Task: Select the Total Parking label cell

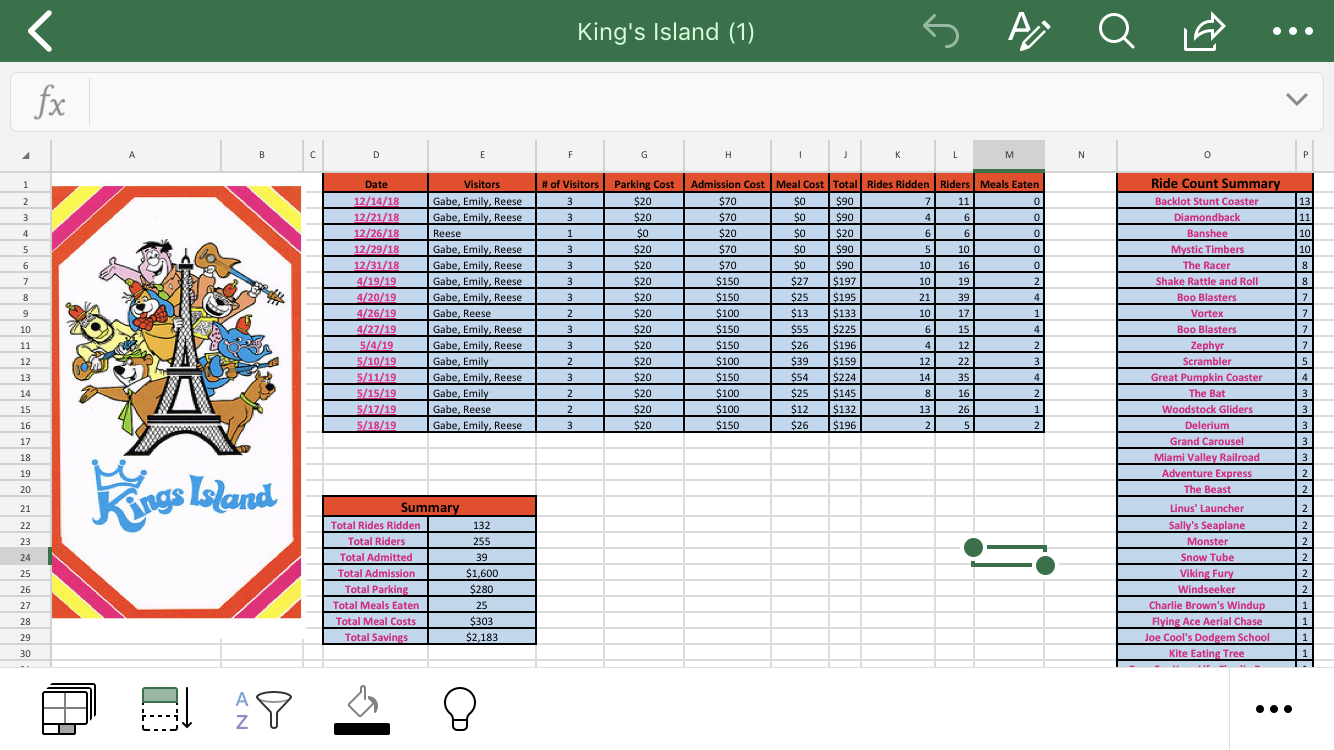Action: coord(376,589)
